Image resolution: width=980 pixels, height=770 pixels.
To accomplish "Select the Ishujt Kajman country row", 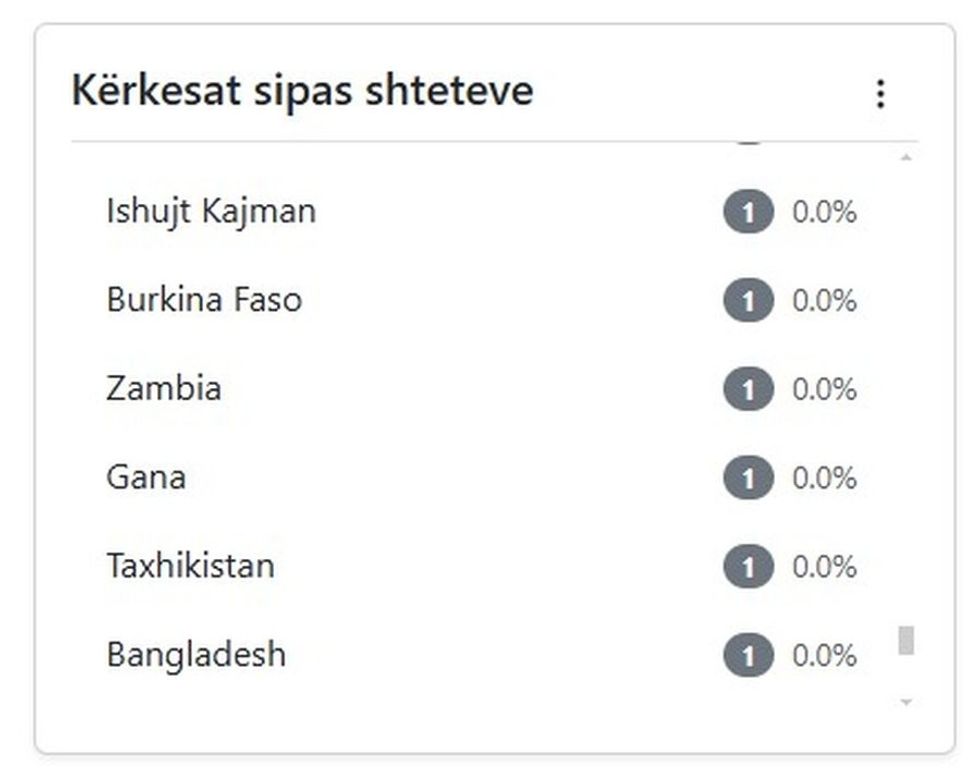I will 211,211.
